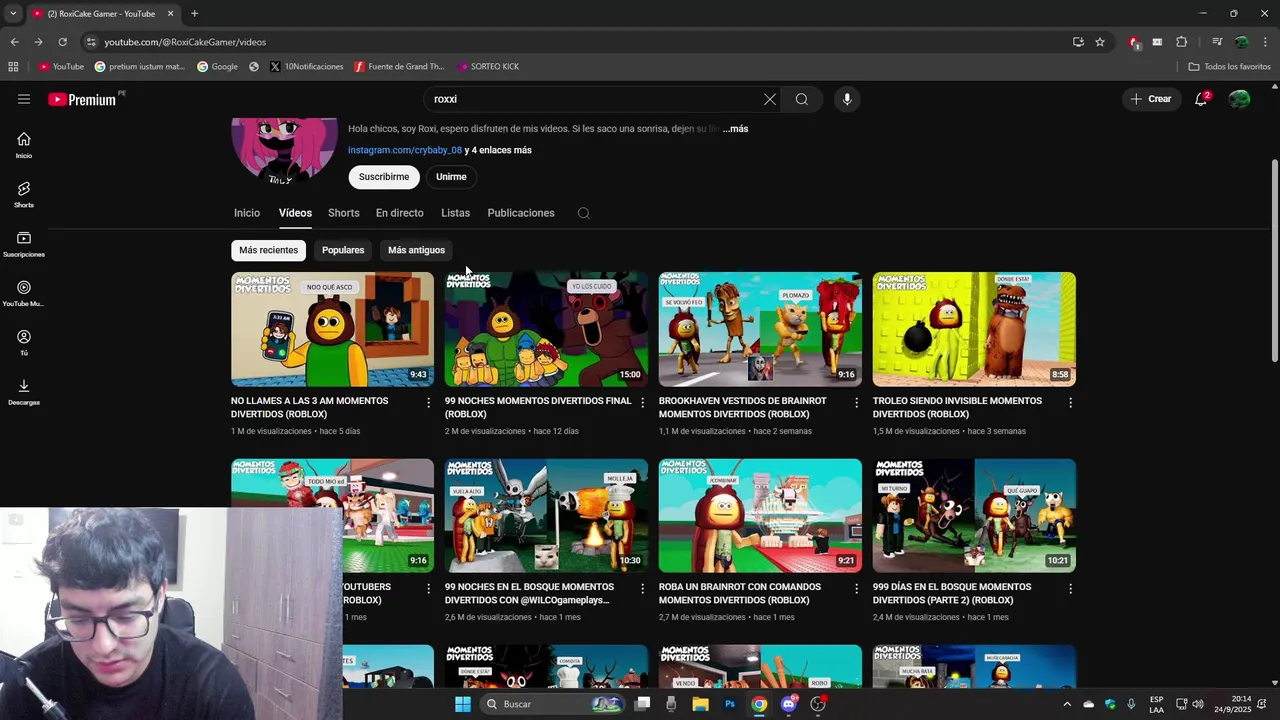Open Descargas in the sidebar
This screenshot has height=720, width=1280.
point(24,391)
